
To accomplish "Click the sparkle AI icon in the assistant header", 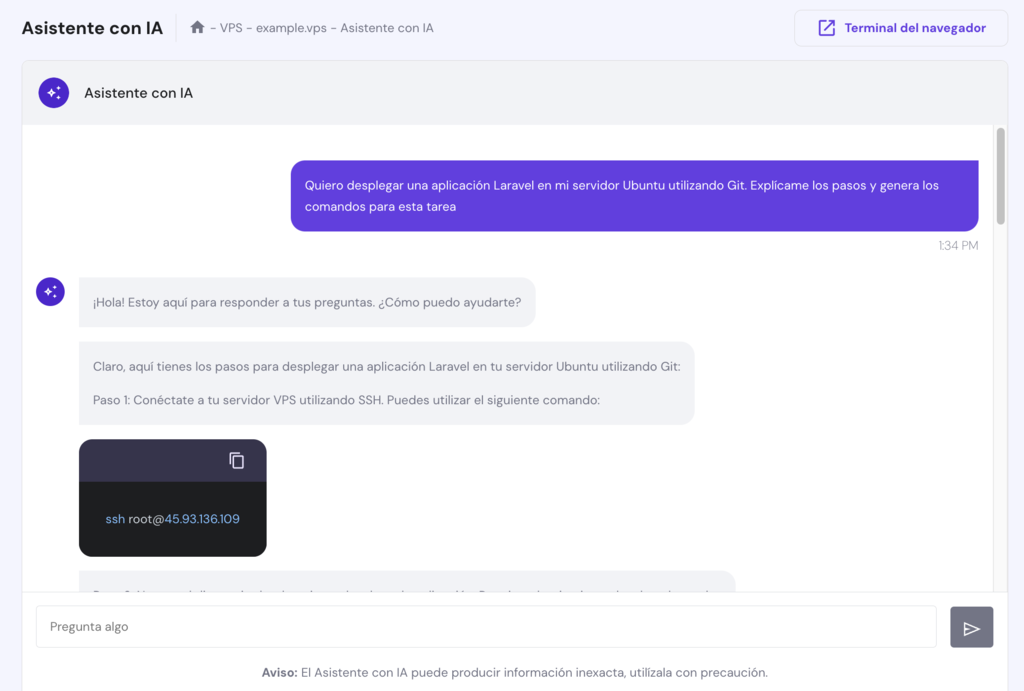I will click(x=53, y=92).
